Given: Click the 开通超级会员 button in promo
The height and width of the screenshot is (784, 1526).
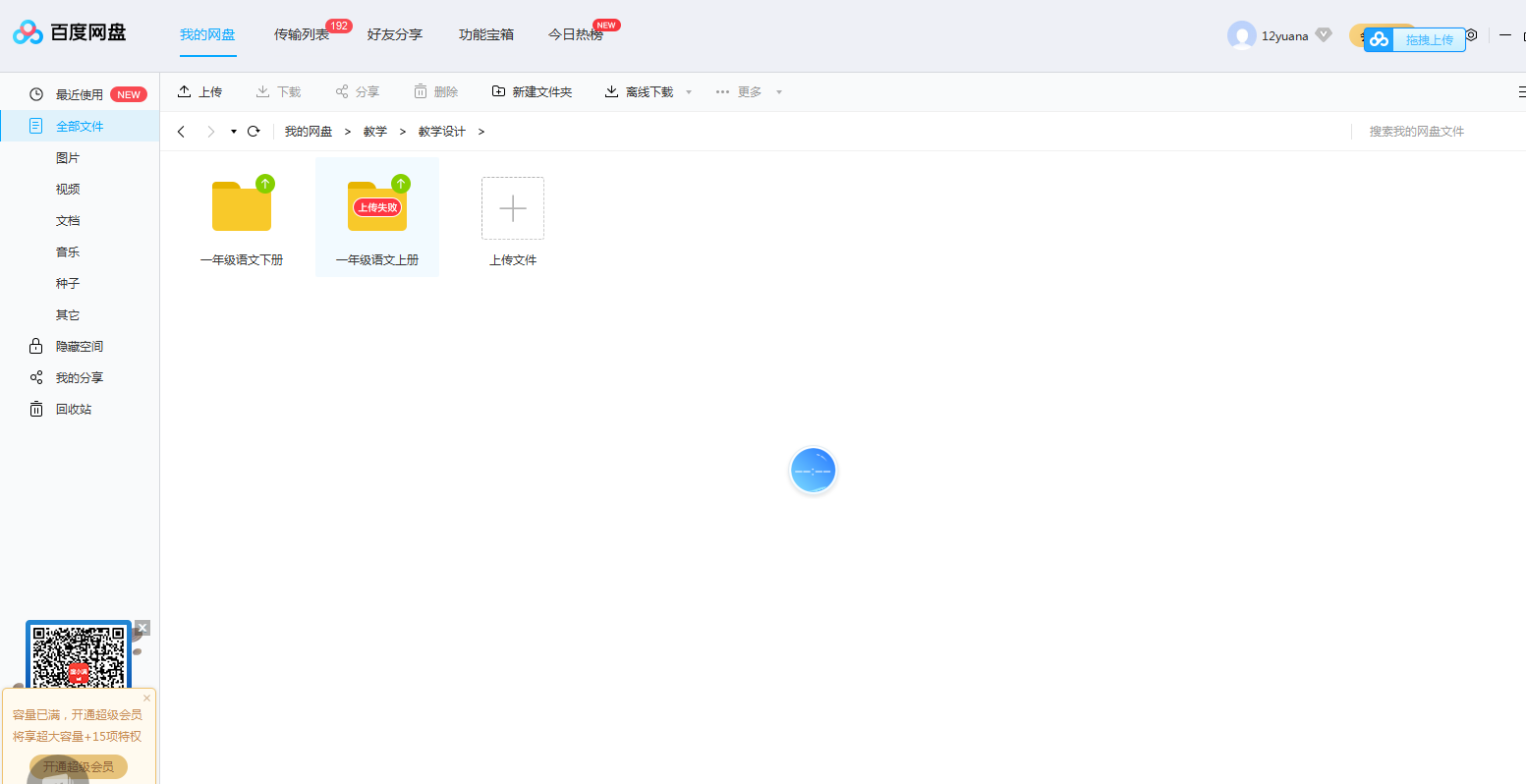Looking at the screenshot, I should coord(79,766).
